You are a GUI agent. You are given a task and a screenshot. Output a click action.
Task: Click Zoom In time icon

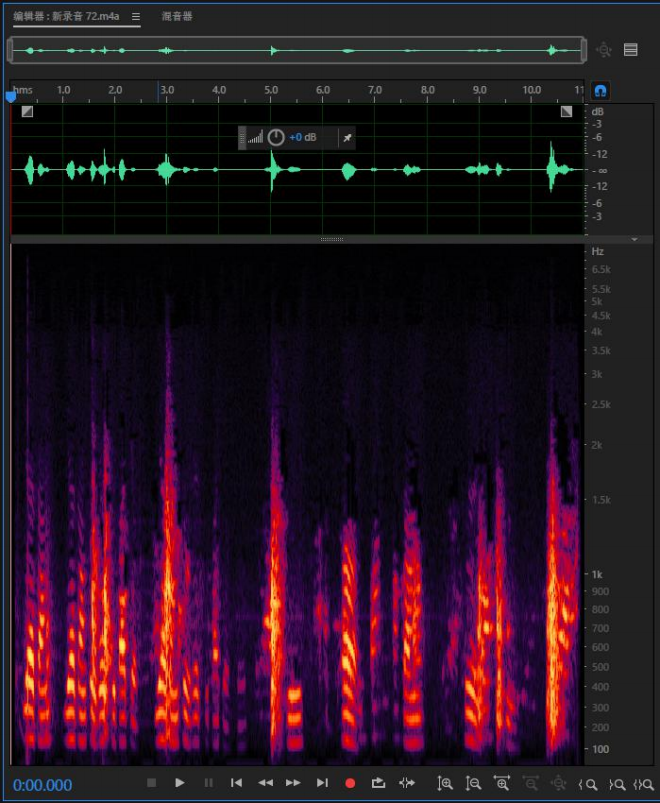point(501,783)
